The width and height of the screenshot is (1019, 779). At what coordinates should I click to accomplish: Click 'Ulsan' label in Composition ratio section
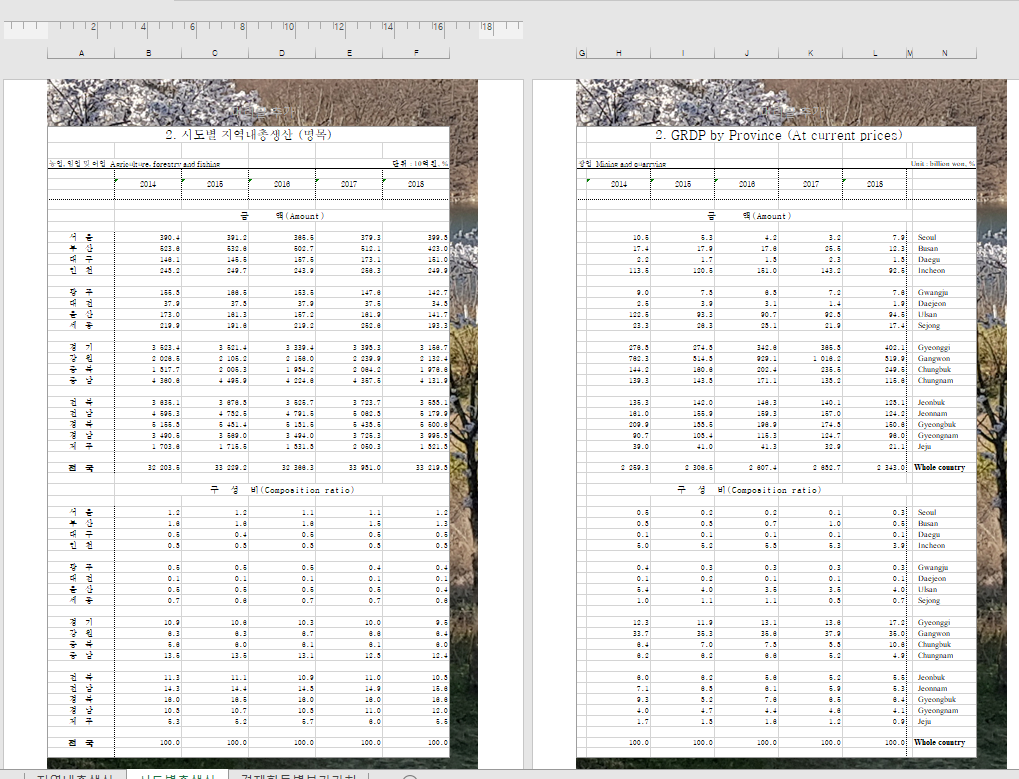[927, 589]
